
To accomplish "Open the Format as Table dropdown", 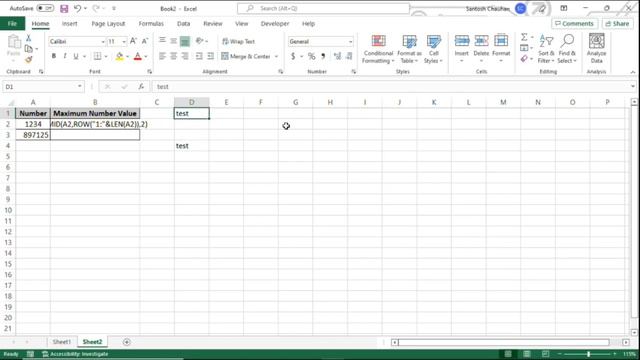I will point(409,49).
